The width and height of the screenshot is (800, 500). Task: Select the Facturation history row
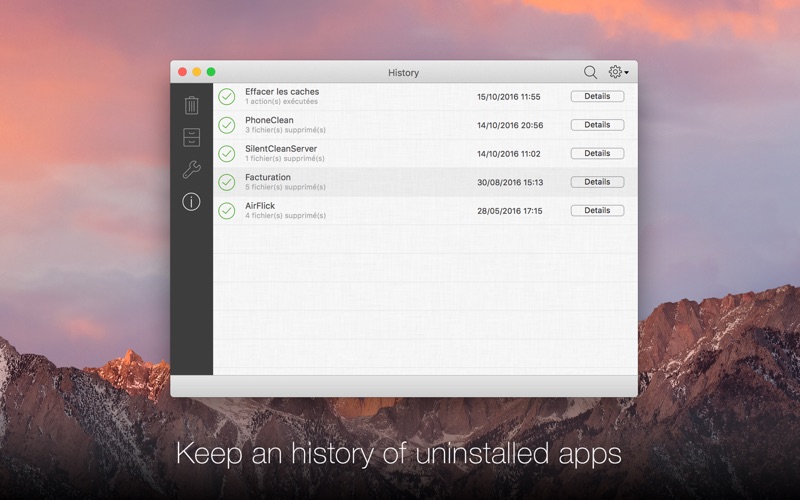coord(400,182)
